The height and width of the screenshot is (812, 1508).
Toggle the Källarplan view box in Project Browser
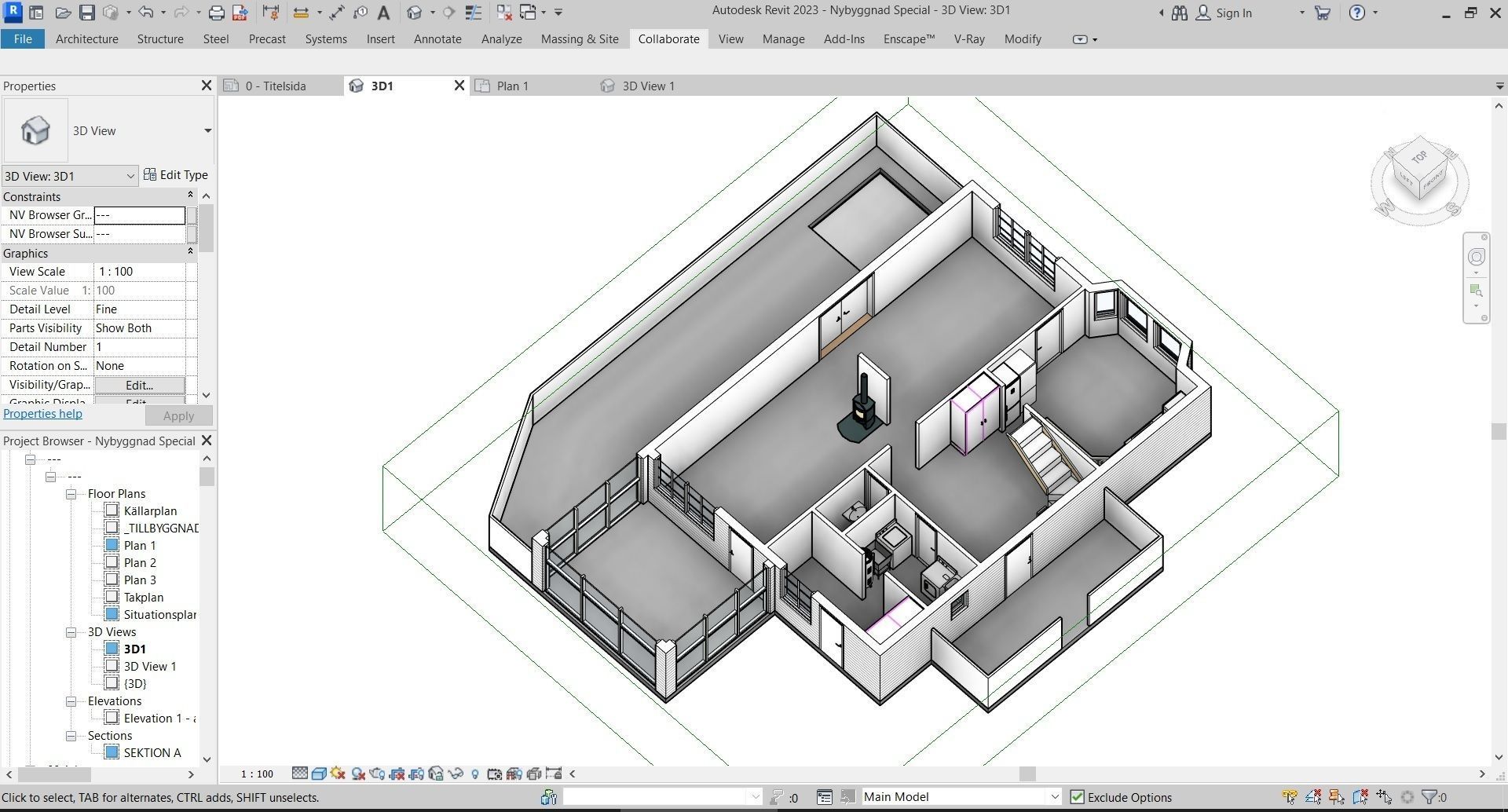tap(112, 510)
